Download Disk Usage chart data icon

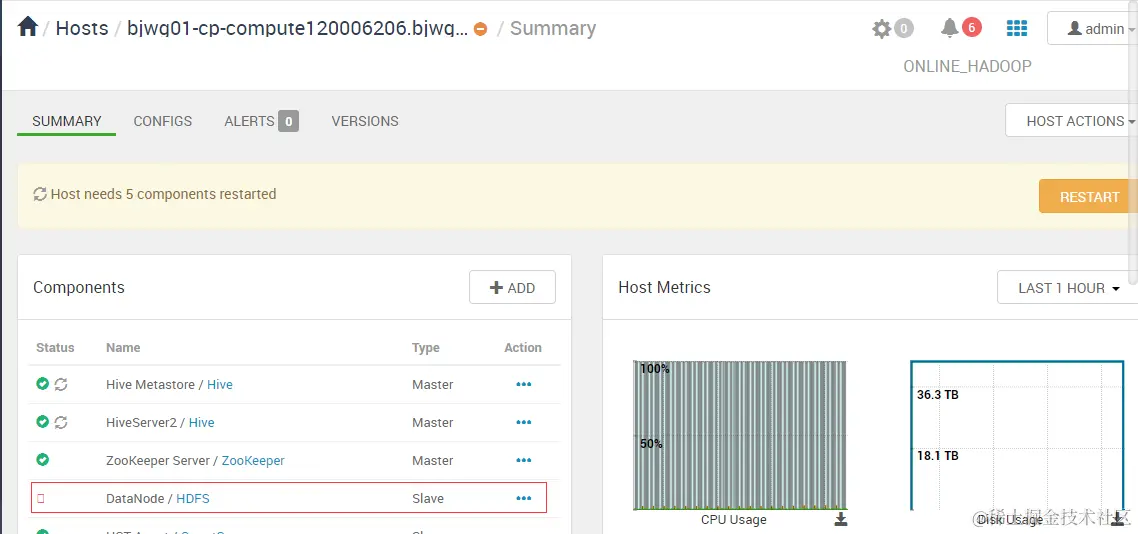[x=1117, y=519]
